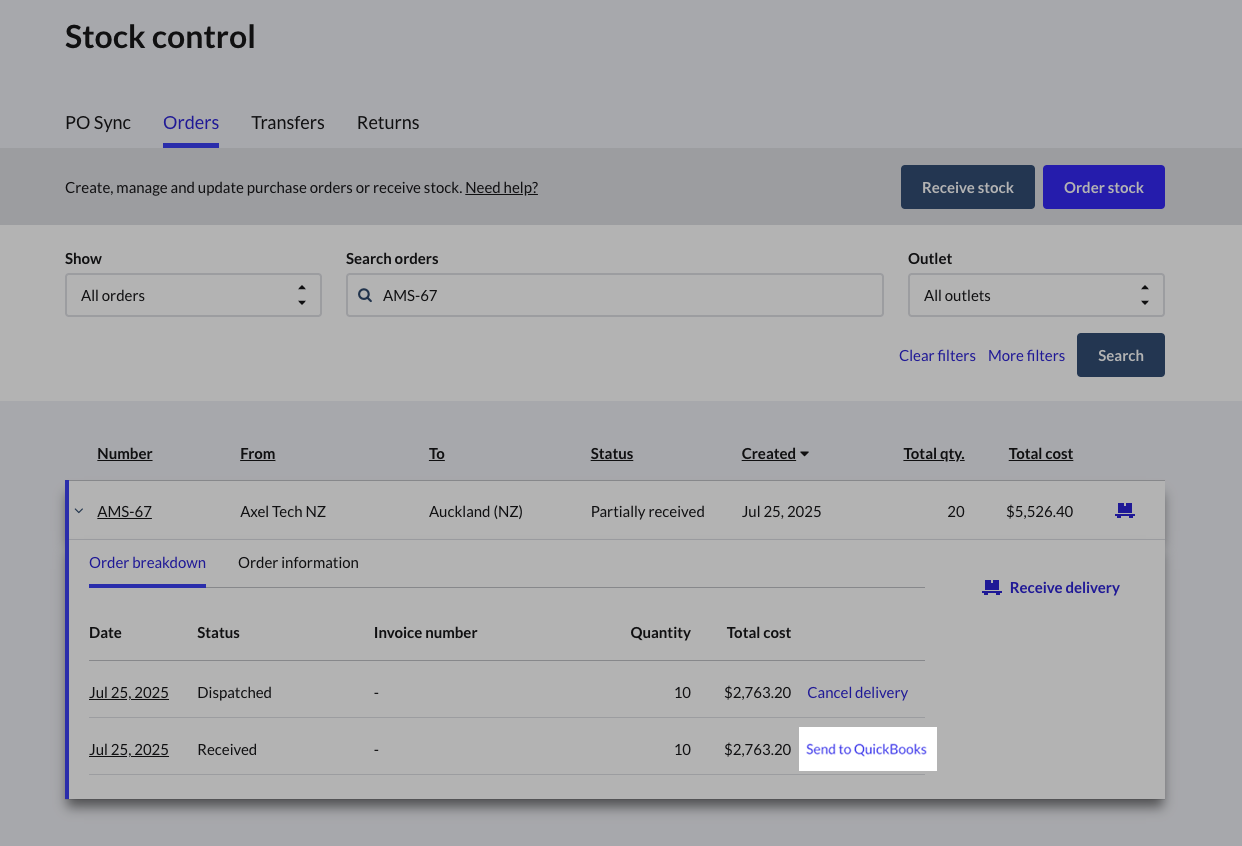Viewport: 1242px width, 846px height.
Task: Click the Quantity column label
Action: point(660,632)
